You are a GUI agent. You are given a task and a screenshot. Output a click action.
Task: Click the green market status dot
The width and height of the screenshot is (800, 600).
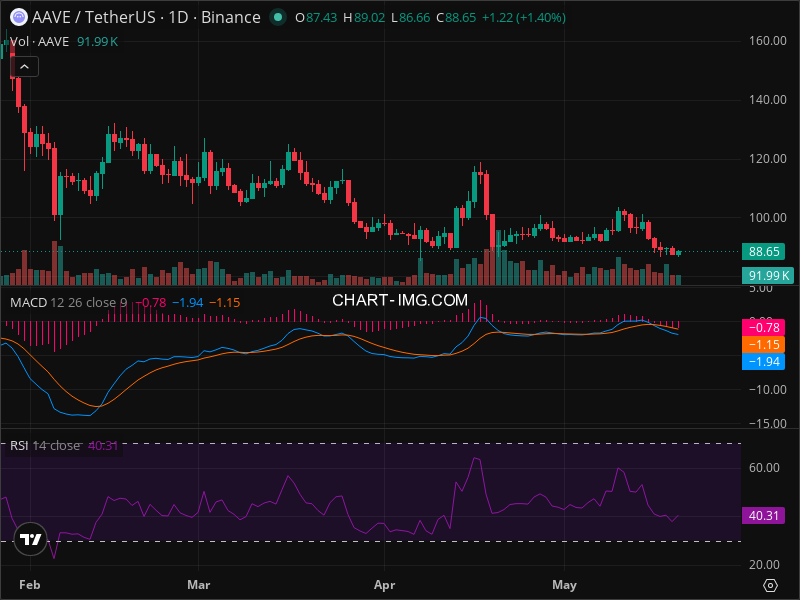point(278,17)
